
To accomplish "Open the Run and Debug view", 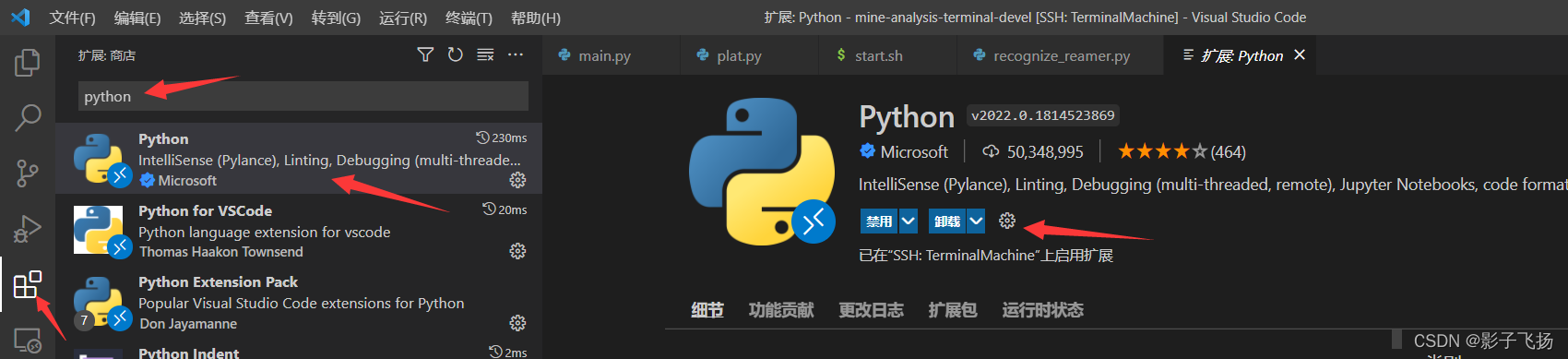I will coord(28,228).
